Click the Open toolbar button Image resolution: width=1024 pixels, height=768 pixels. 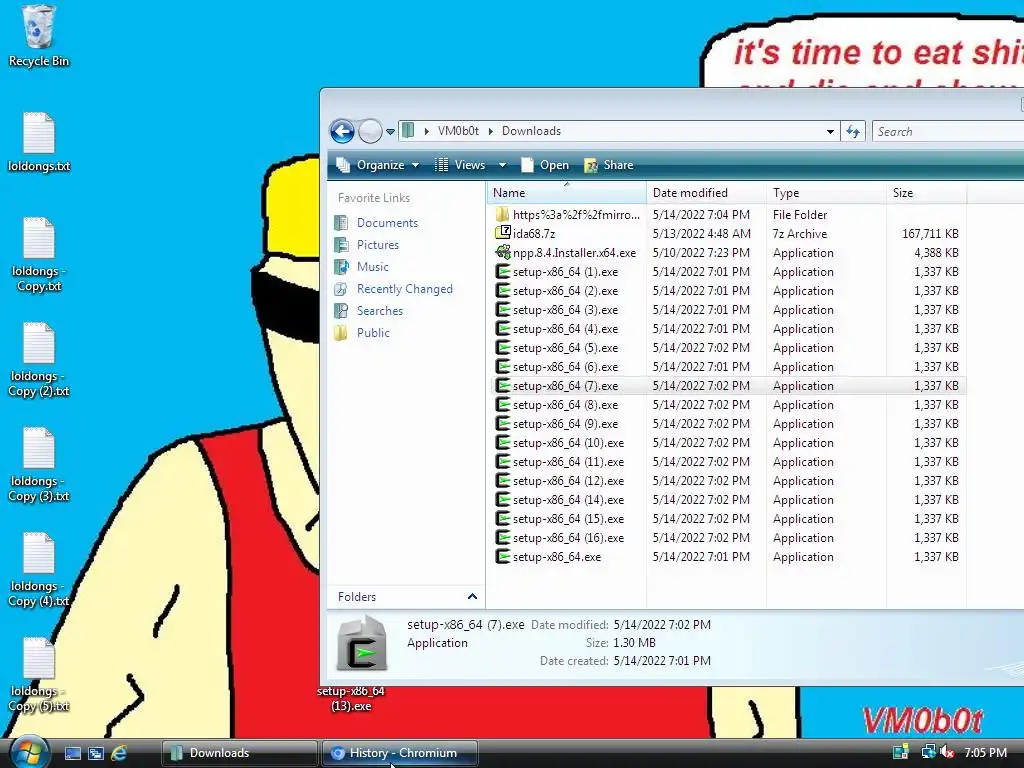(545, 165)
